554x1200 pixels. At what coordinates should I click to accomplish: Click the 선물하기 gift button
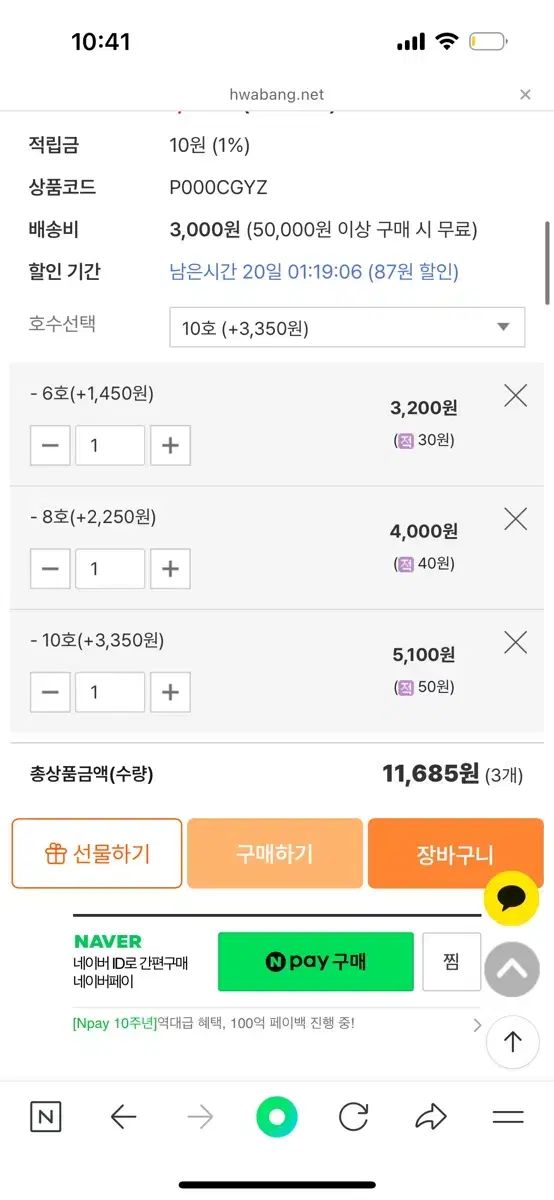pos(97,853)
